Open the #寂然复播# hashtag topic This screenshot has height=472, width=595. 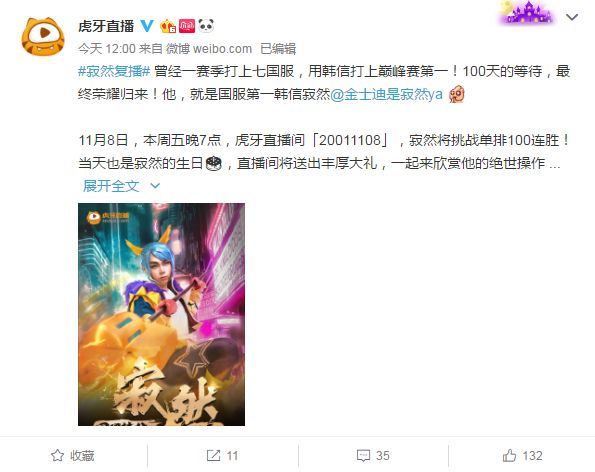click(114, 71)
